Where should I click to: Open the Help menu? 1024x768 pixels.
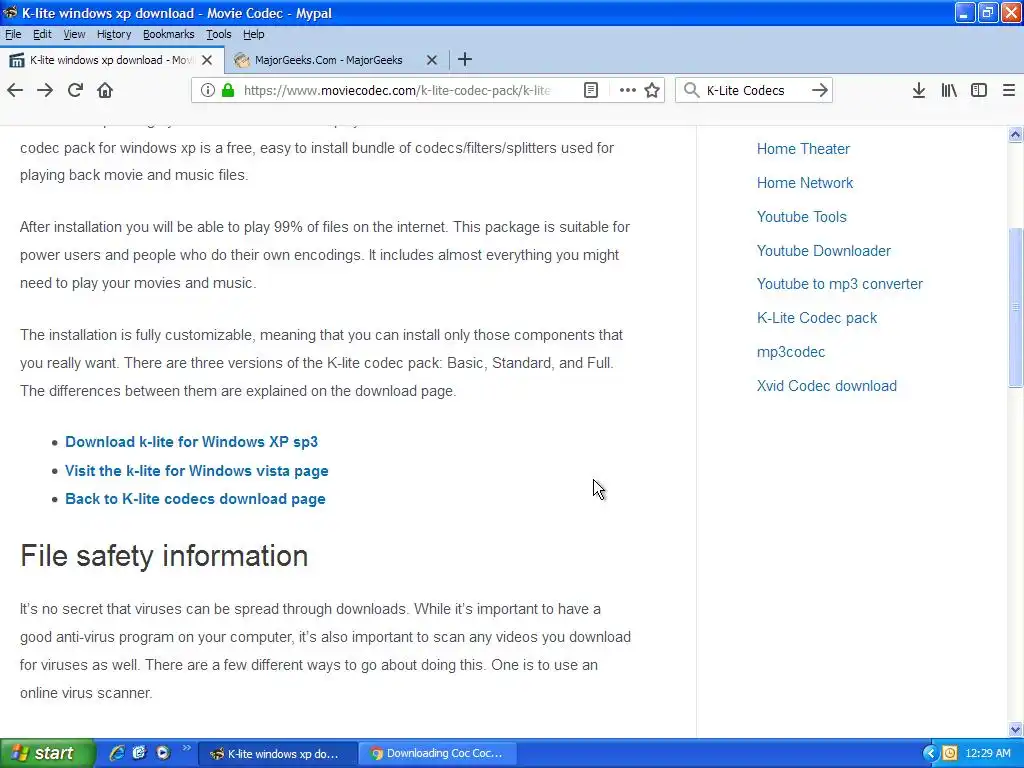(253, 34)
